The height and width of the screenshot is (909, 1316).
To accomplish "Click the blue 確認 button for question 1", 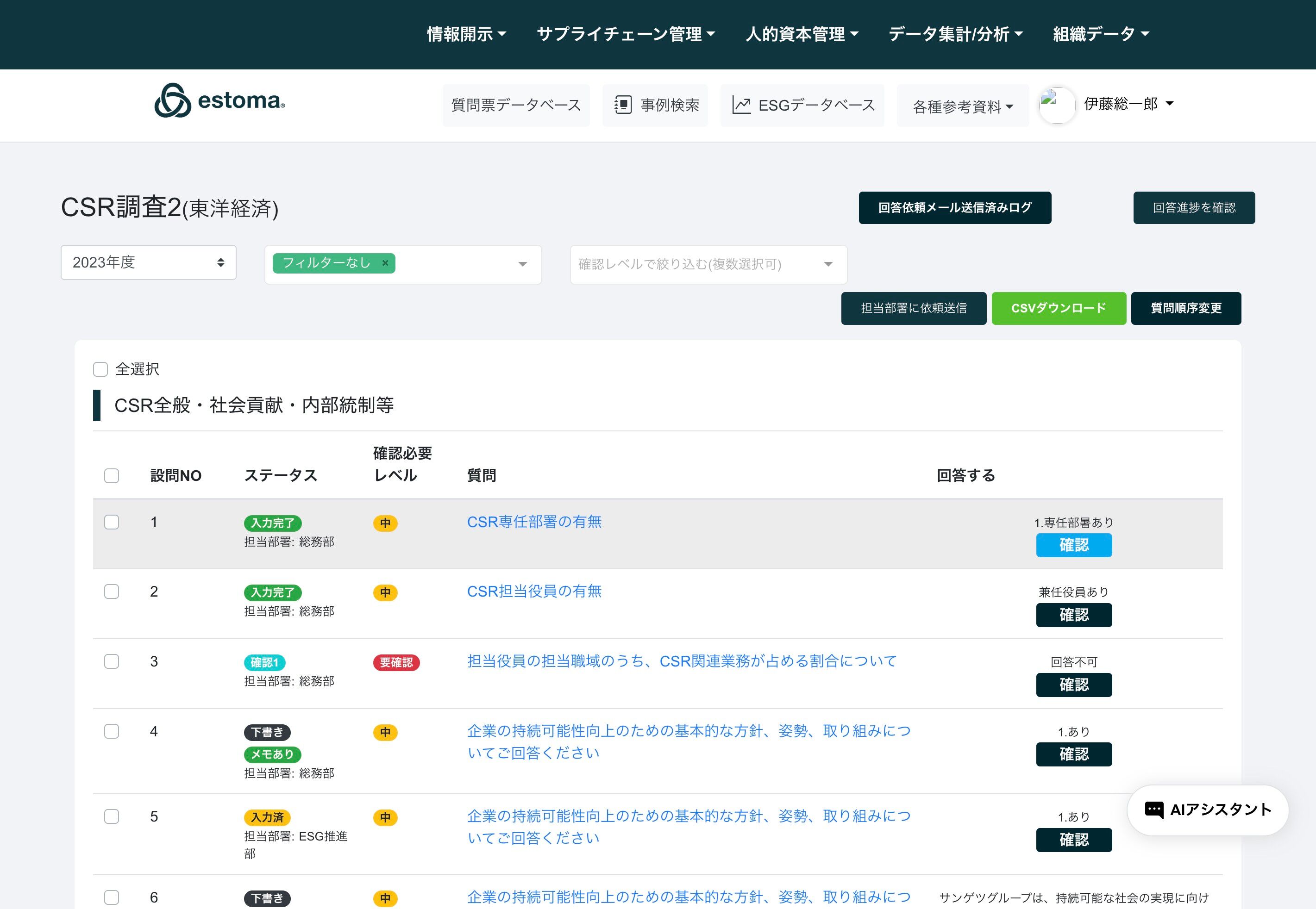I will [1073, 545].
